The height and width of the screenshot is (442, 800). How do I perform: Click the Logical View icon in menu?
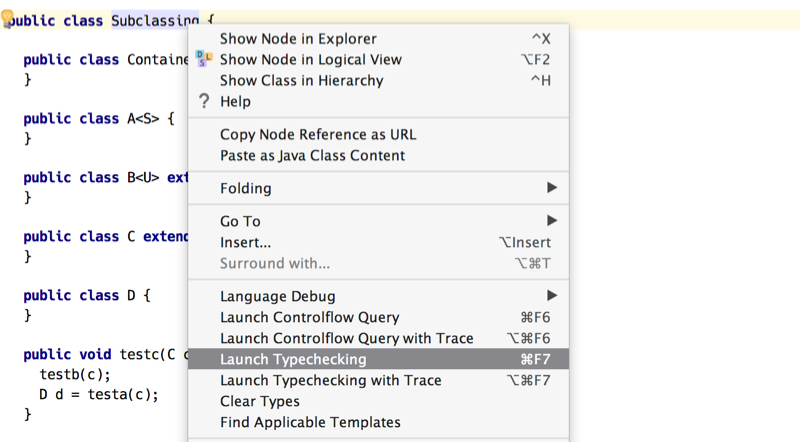[204, 59]
